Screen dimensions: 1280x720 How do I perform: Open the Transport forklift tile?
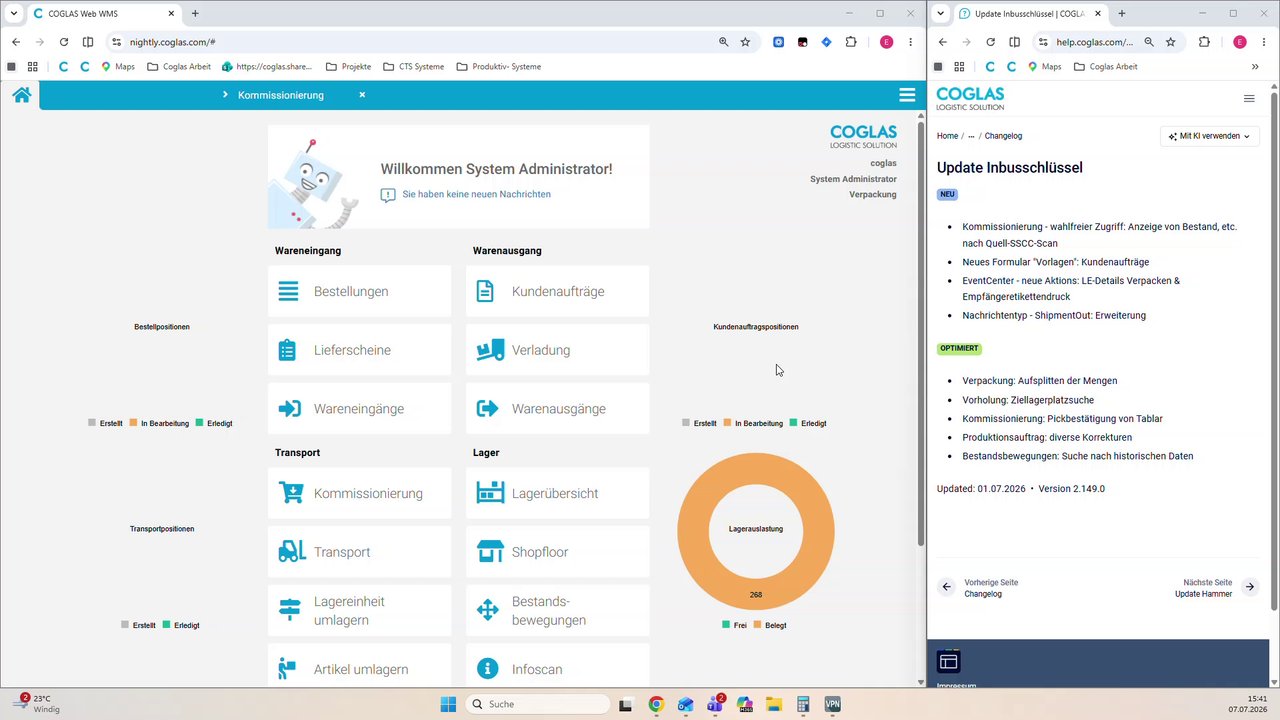(x=359, y=552)
